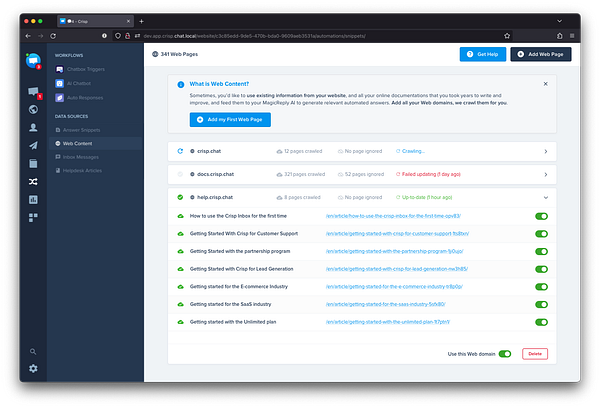
Task: Open the Analytics chart icon in sidebar
Action: click(33, 199)
